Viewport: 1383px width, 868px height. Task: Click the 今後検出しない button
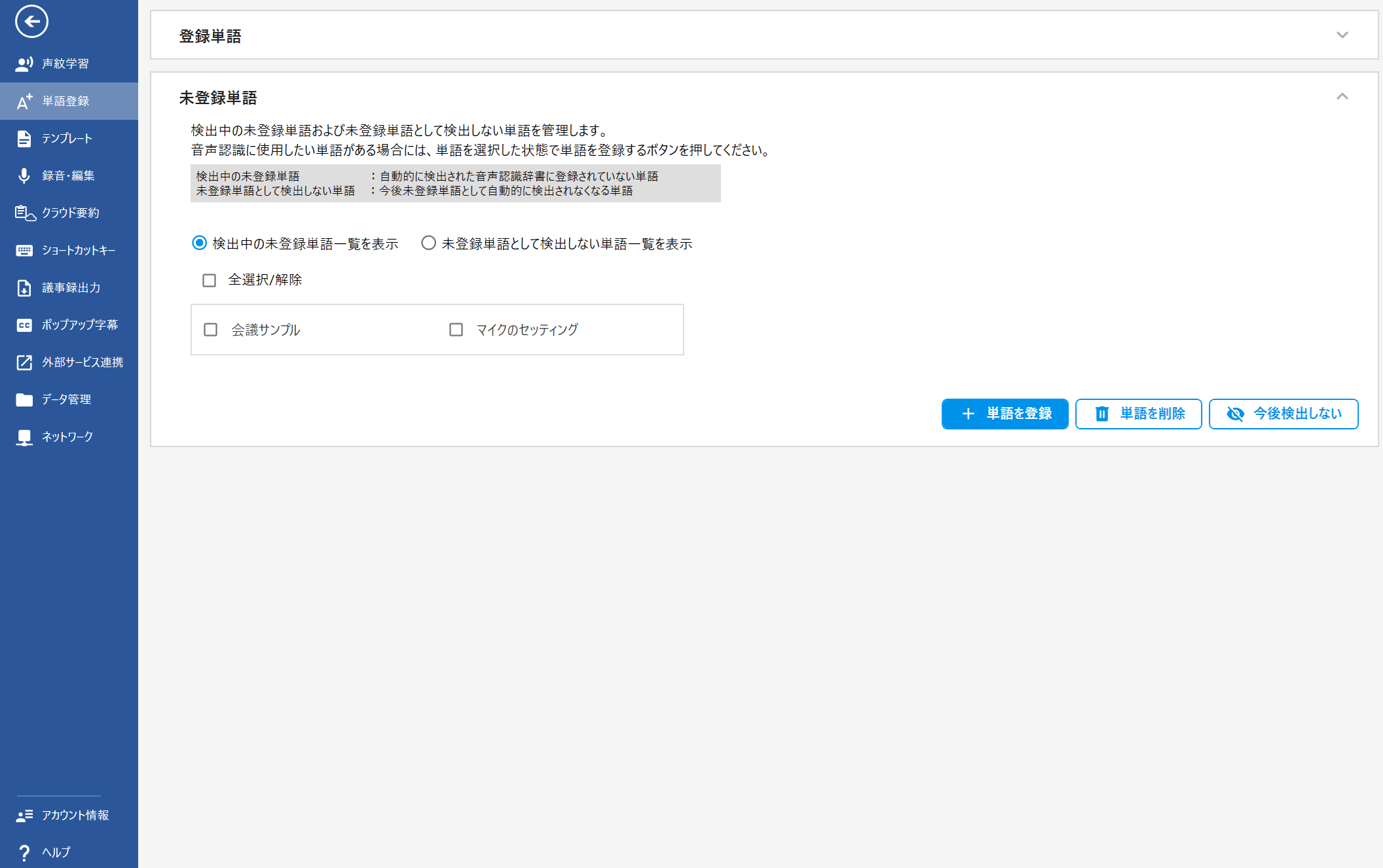click(x=1283, y=414)
